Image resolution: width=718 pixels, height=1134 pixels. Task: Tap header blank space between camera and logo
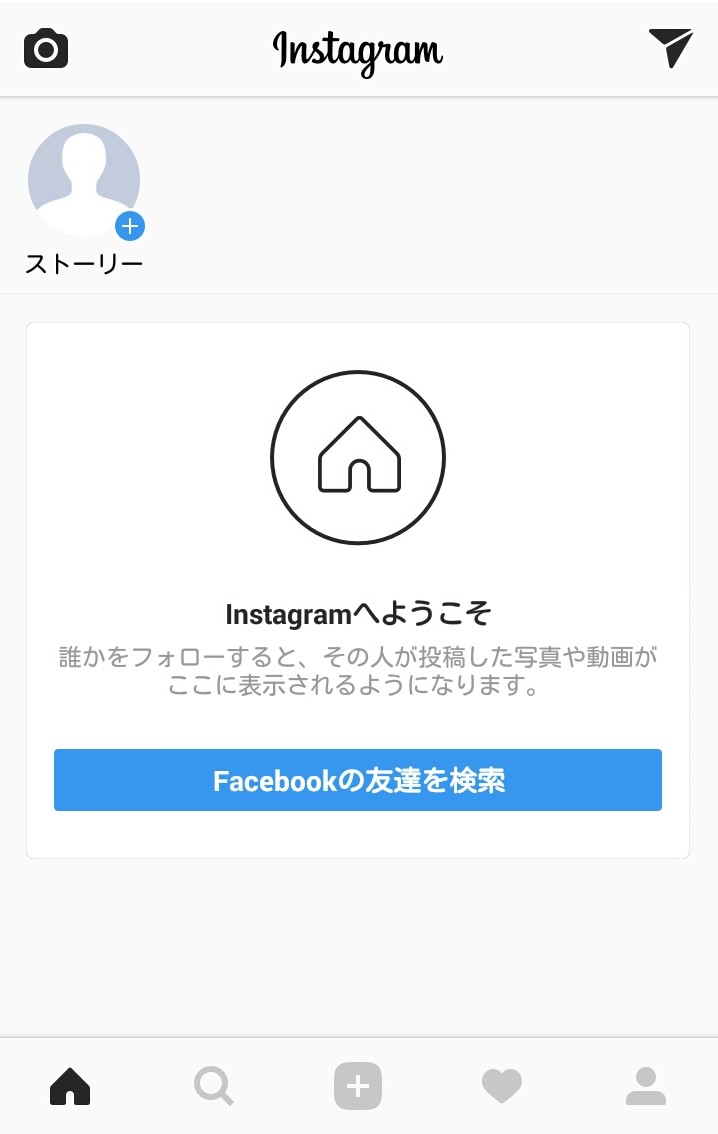pos(170,49)
